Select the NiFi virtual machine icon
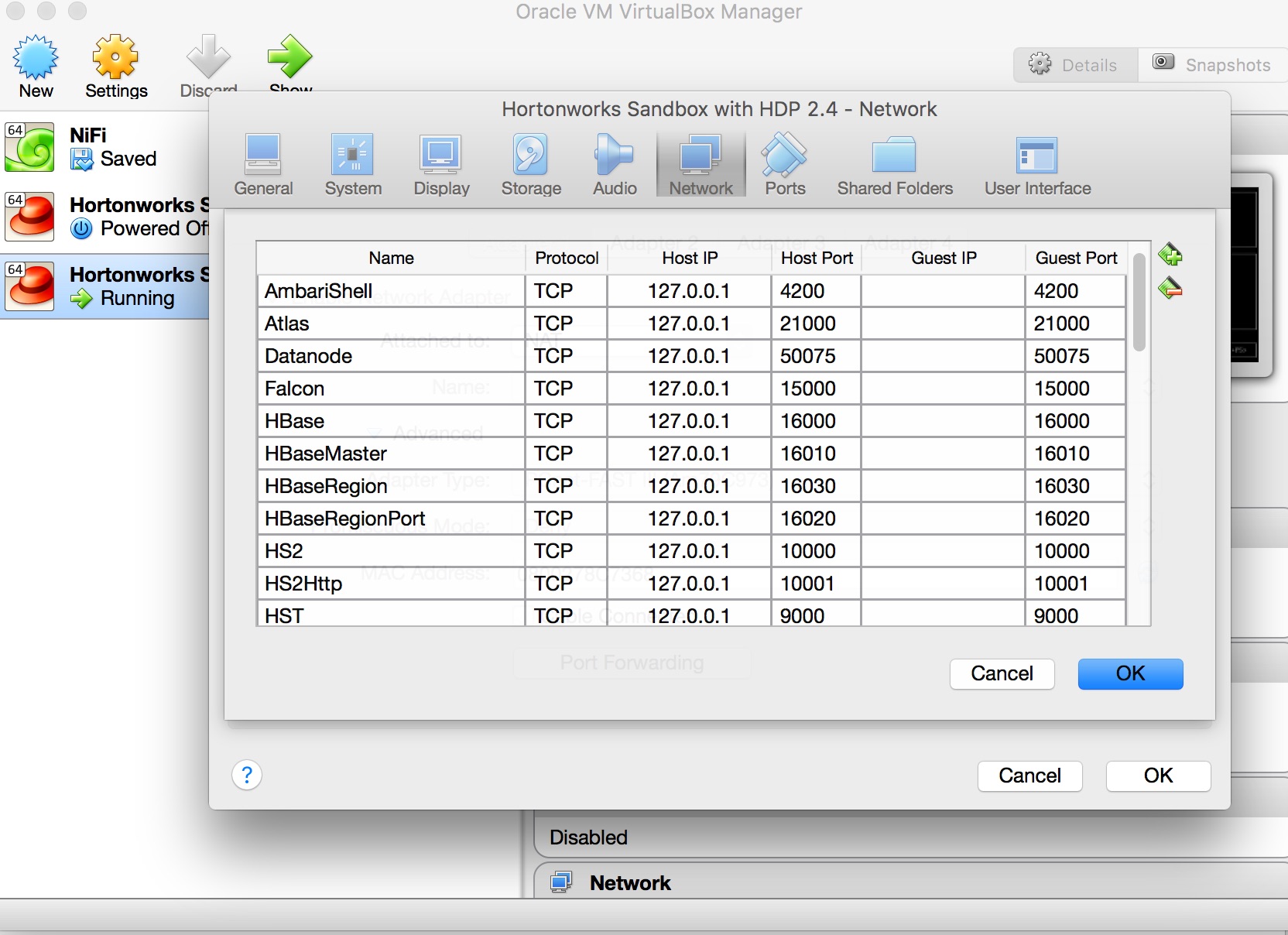This screenshot has width=1288, height=935. click(29, 147)
